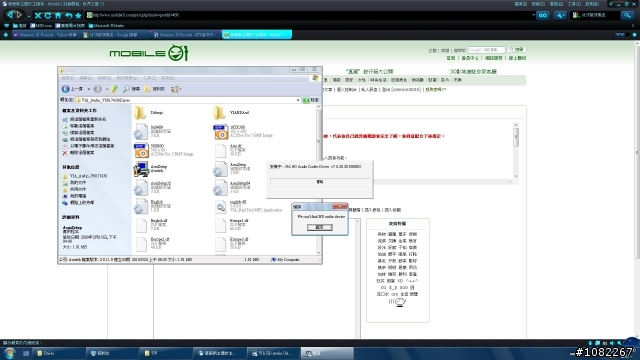Click browser URL address field

tap(310, 15)
